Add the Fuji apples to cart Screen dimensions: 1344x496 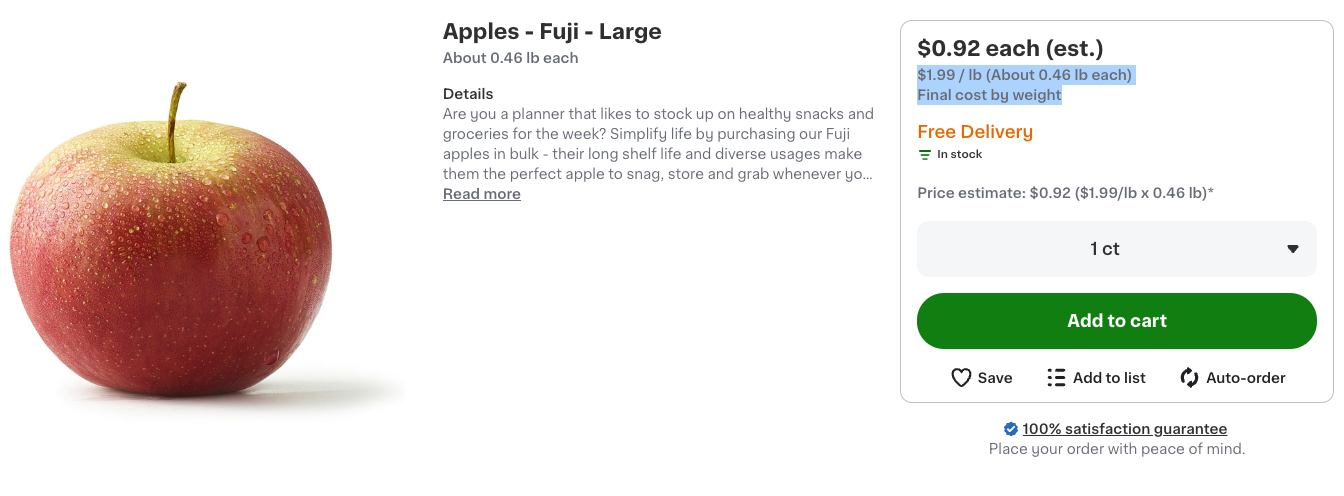tap(1117, 321)
